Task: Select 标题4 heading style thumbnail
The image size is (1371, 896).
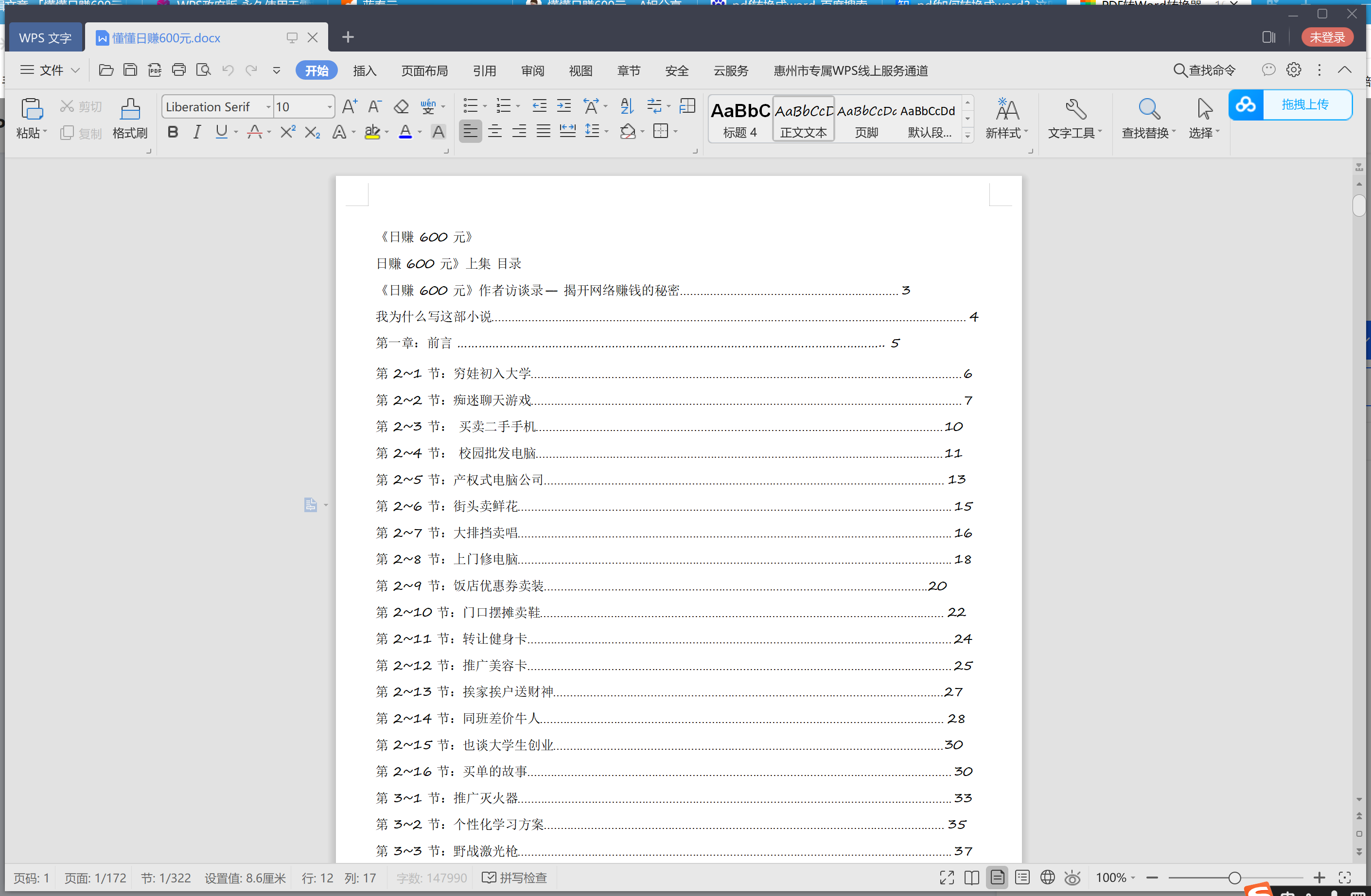Action: (x=741, y=118)
